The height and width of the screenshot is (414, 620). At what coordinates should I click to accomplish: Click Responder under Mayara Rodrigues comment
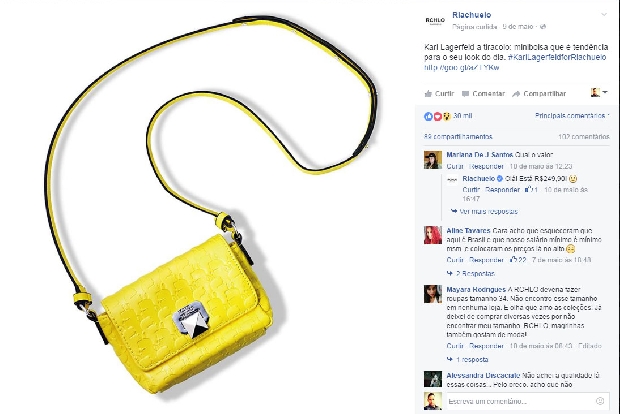pyautogui.click(x=486, y=346)
